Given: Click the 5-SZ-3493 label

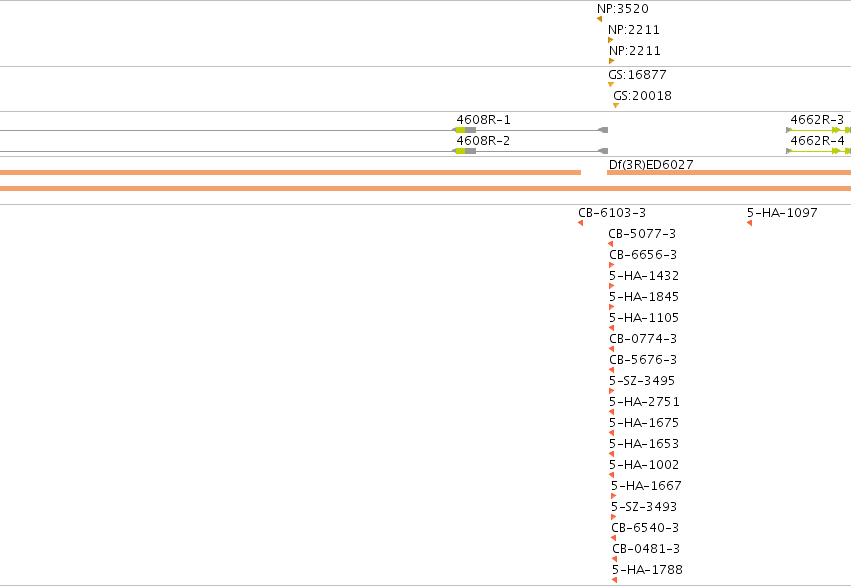Looking at the screenshot, I should click(644, 507).
